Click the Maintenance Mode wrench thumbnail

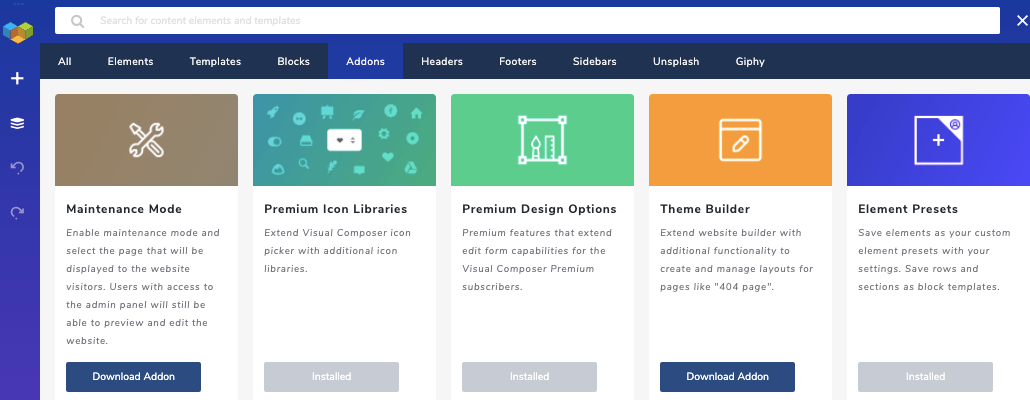146,140
